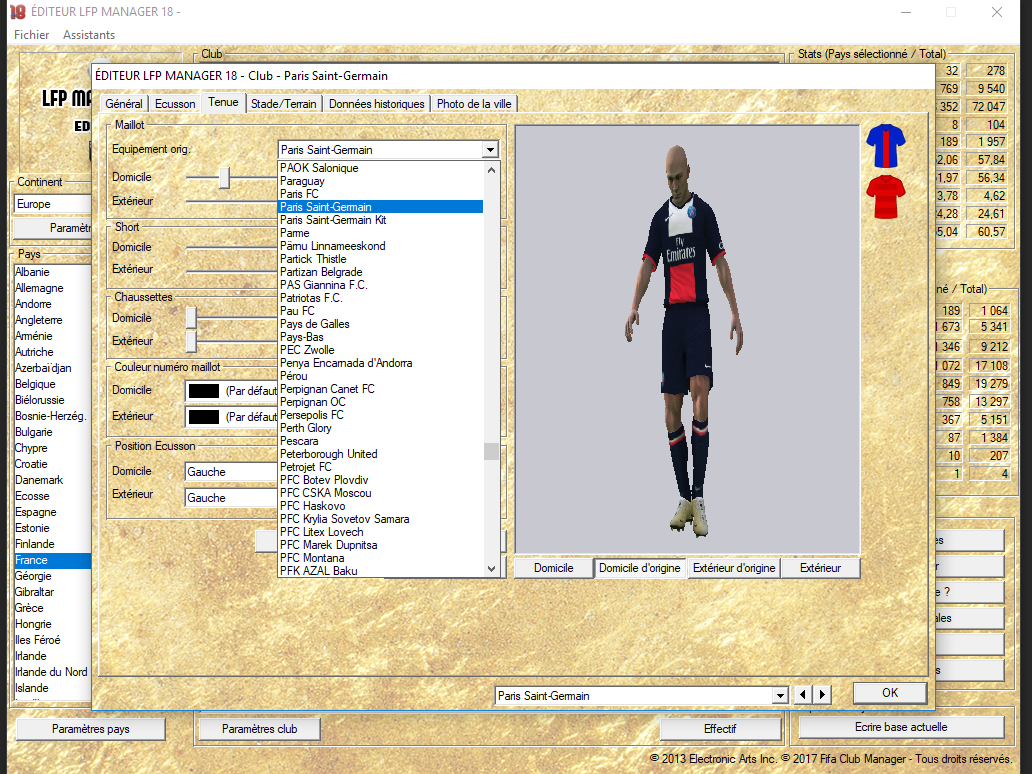Click the next club arrow button
The height and width of the screenshot is (774, 1032).
click(822, 694)
